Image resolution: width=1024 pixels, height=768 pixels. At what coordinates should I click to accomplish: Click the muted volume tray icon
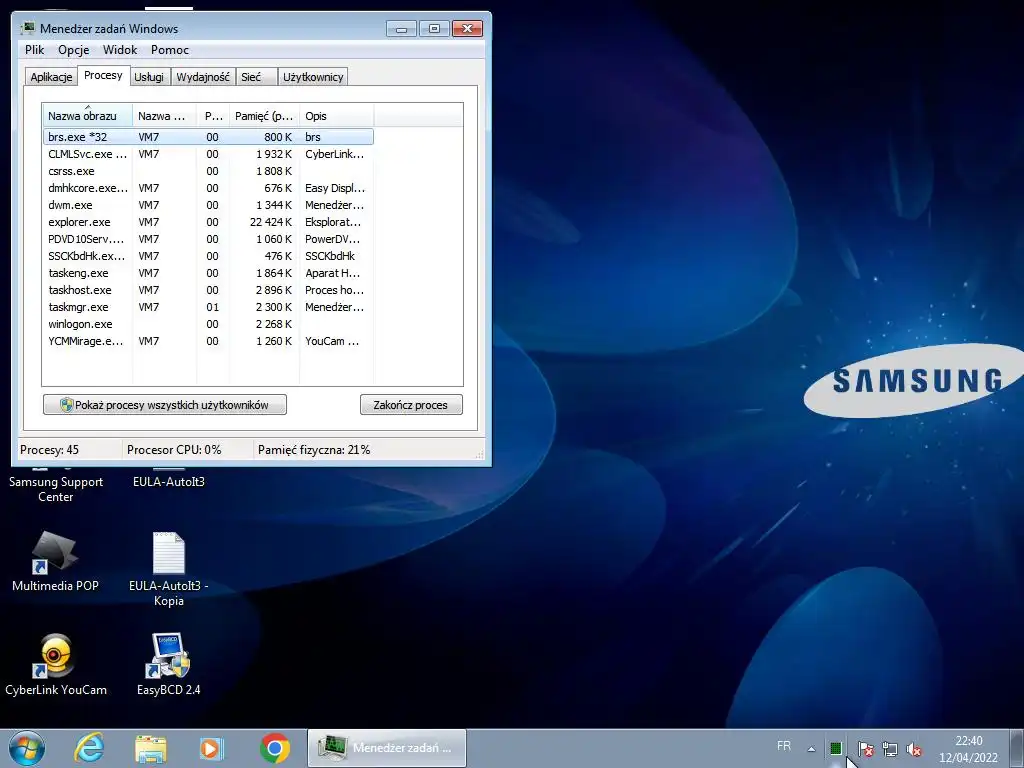pos(914,749)
